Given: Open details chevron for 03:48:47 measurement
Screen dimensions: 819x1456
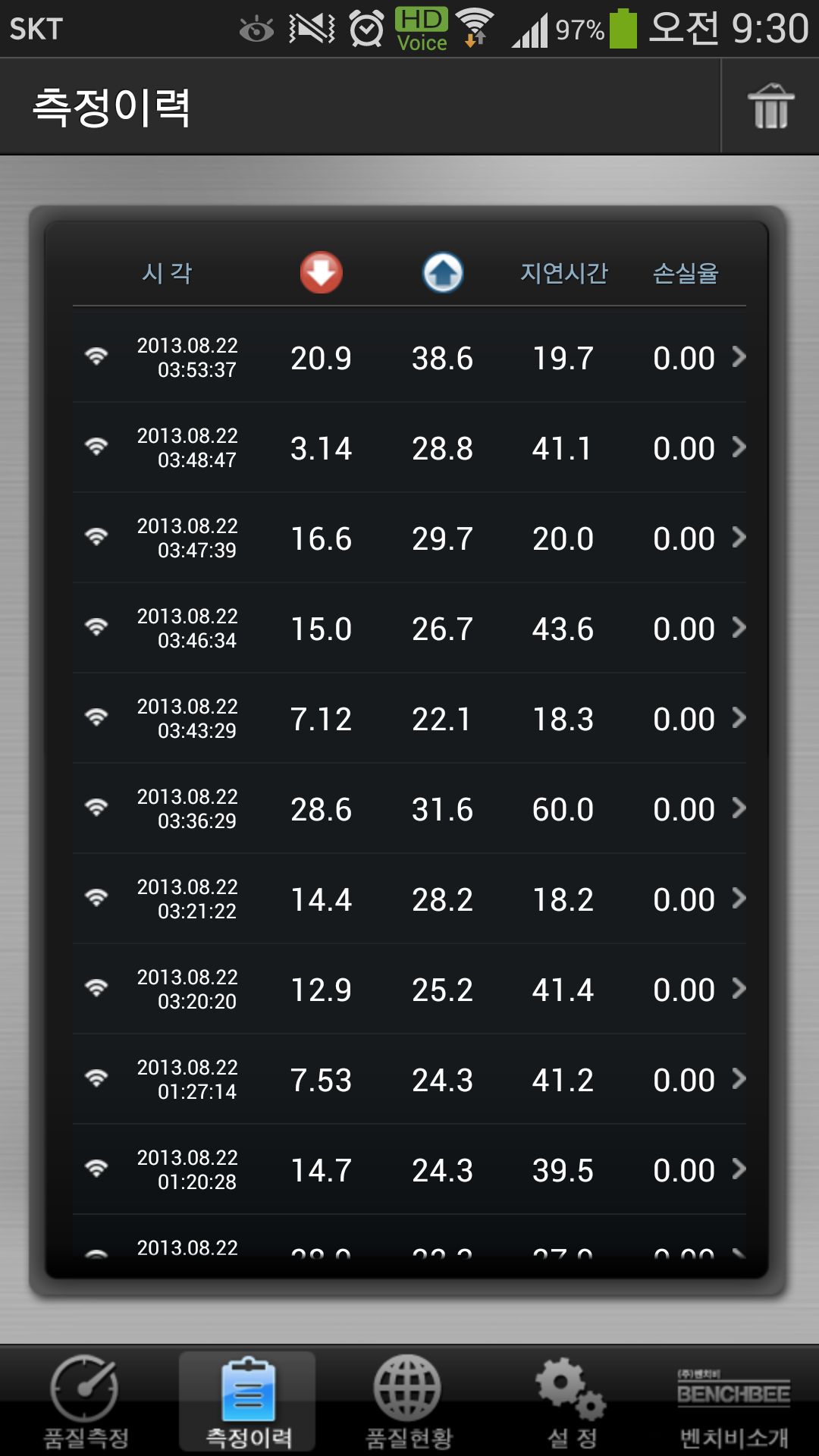Looking at the screenshot, I should 739,447.
